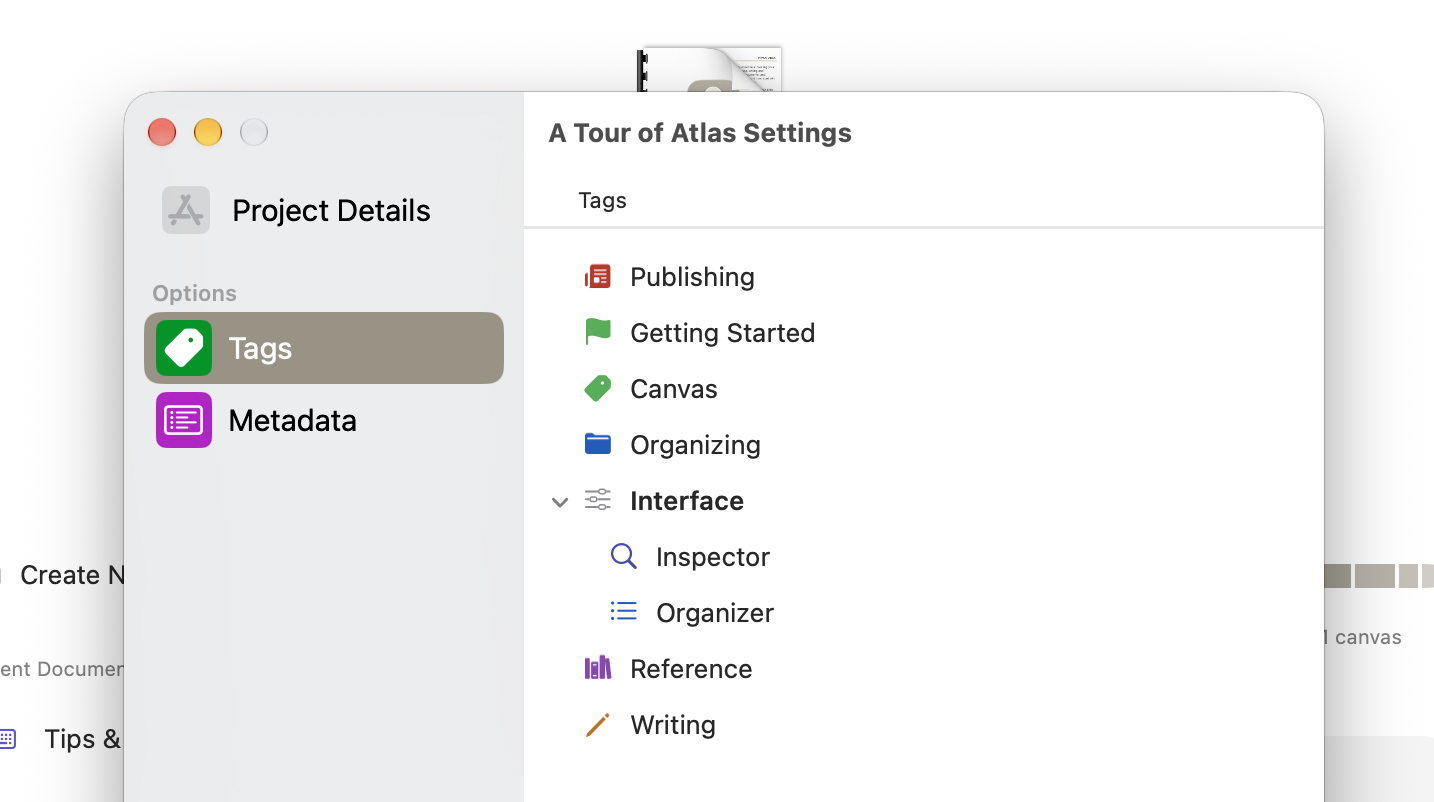1434x802 pixels.
Task: Select the Inspector sub-tag
Action: tap(713, 556)
